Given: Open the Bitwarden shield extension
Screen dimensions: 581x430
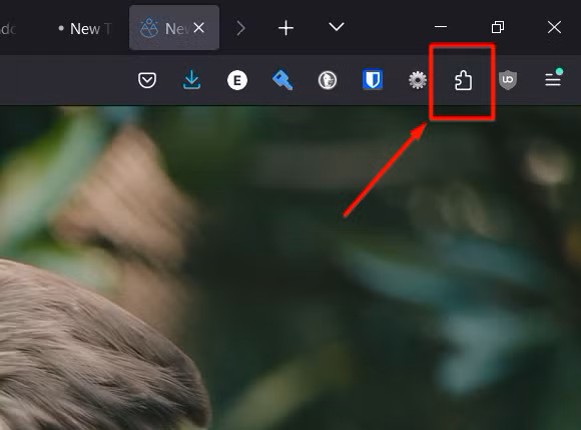Looking at the screenshot, I should 372,80.
